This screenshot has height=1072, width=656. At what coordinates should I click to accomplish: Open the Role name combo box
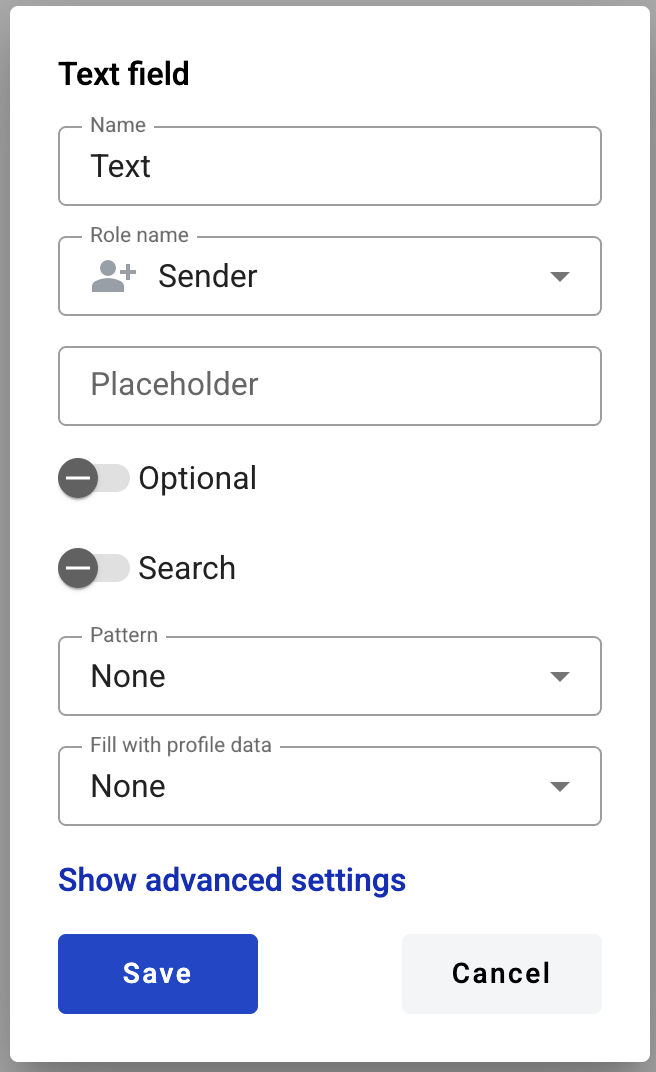click(330, 276)
